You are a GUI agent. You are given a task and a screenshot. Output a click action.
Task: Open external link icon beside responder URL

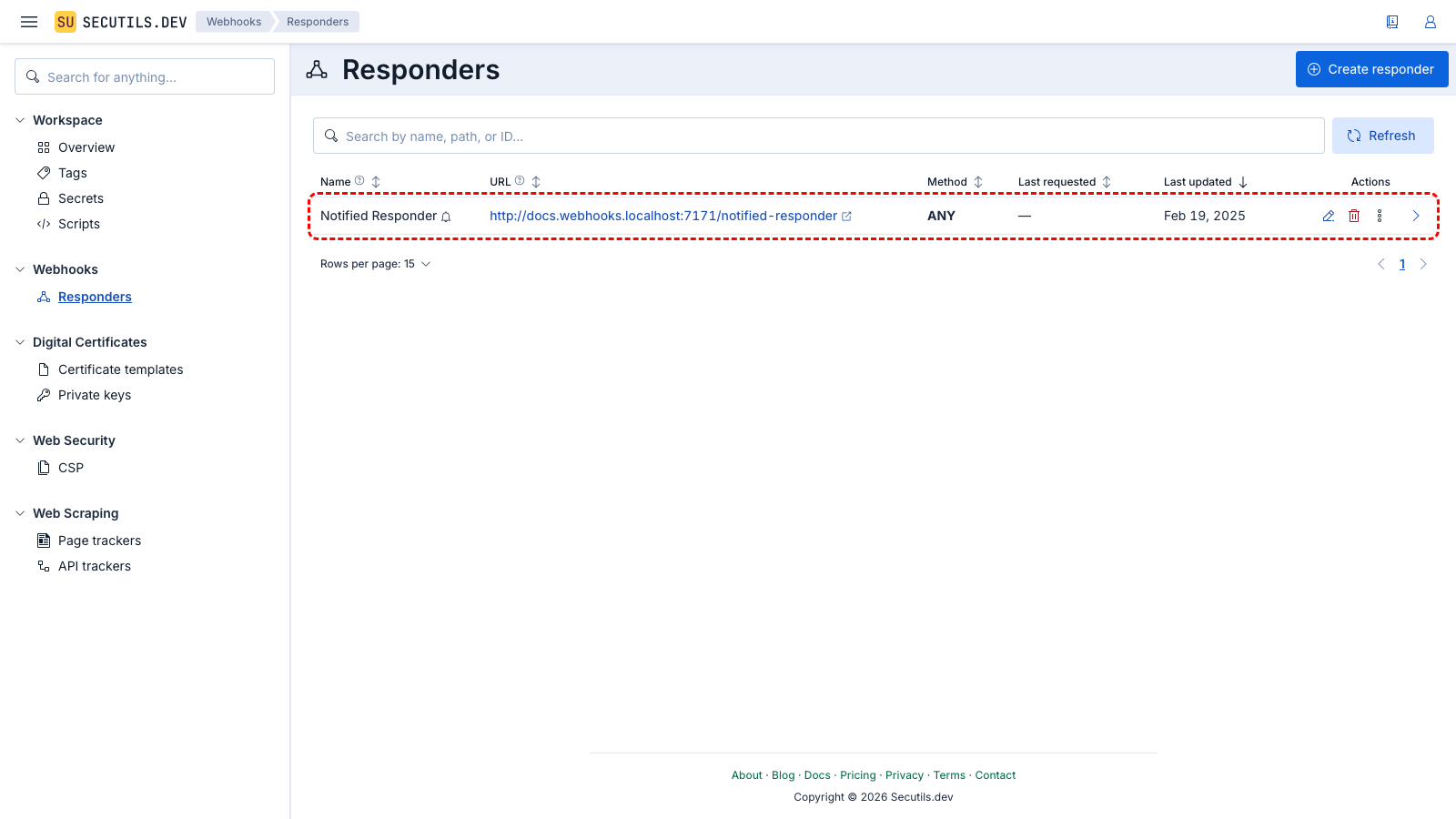coord(846,217)
